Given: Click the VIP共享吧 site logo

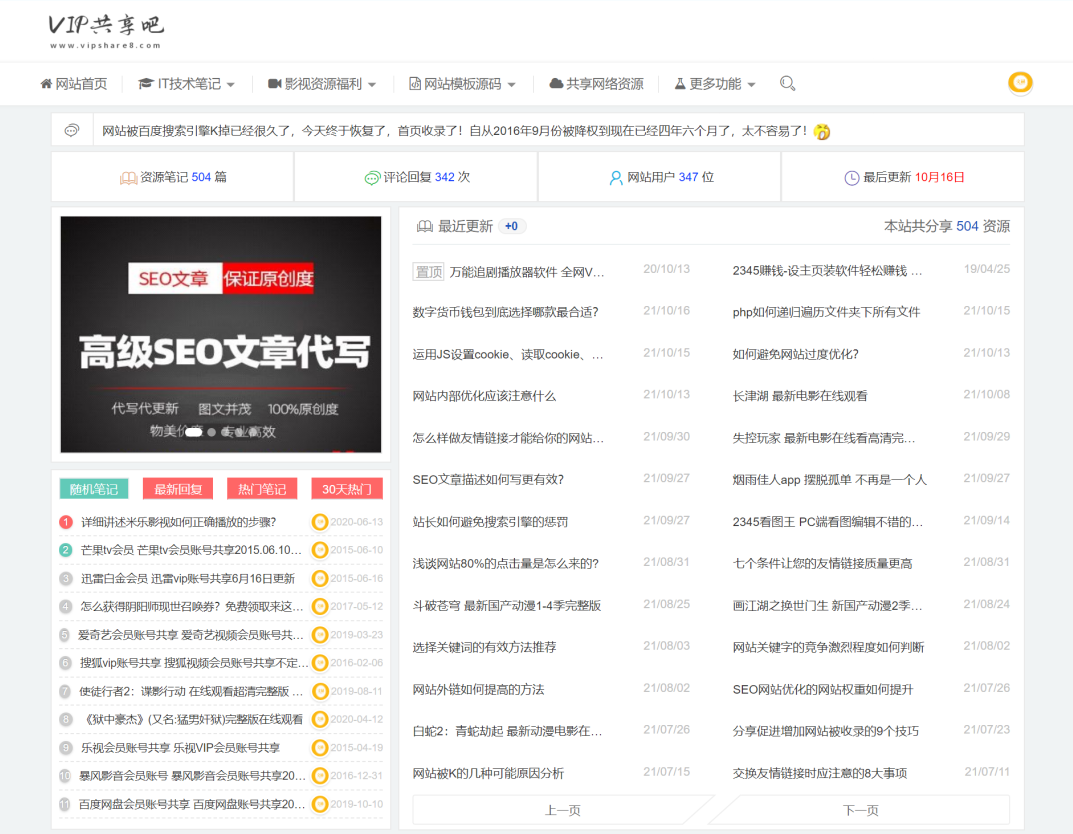Looking at the screenshot, I should click(x=105, y=31).
